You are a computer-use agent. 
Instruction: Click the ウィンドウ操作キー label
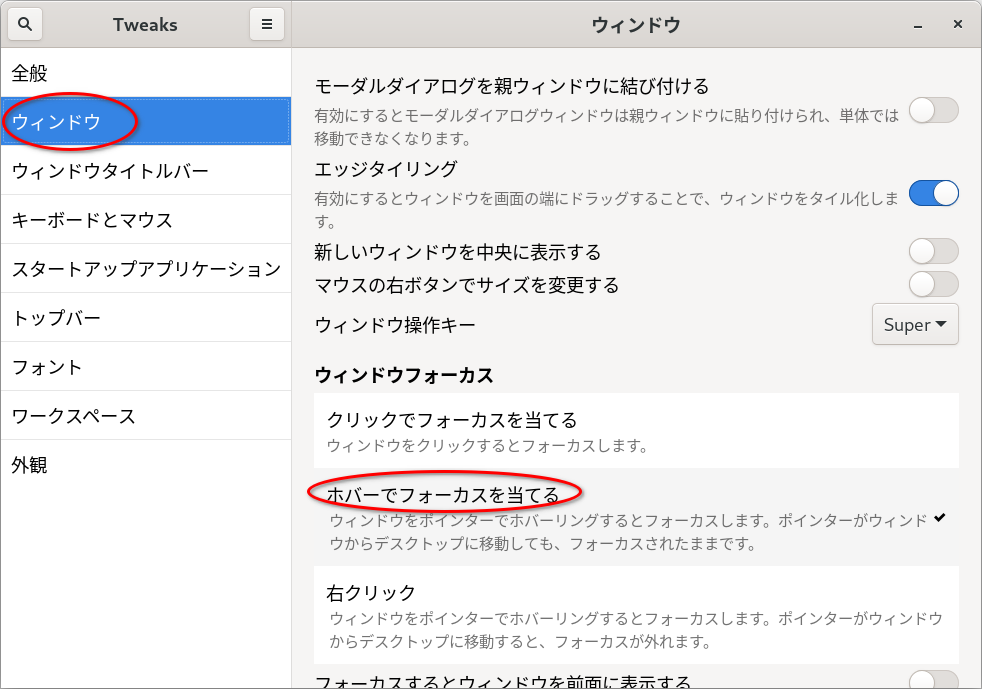[x=395, y=325]
